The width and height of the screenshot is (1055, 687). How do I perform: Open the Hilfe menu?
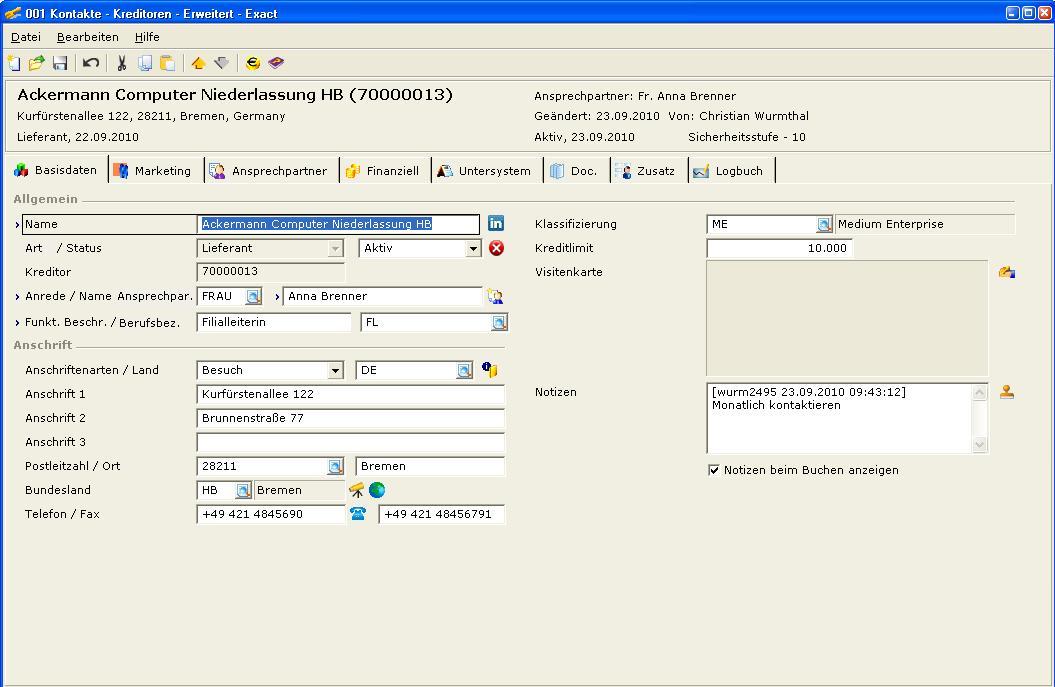(147, 37)
